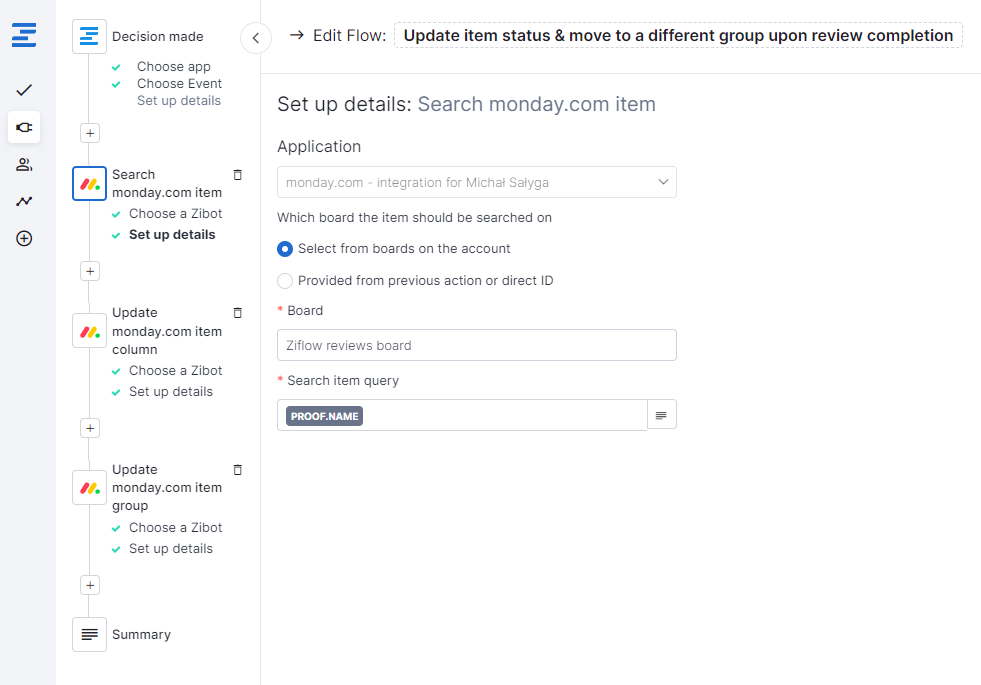Click the circled plus icon in the sidebar
Image resolution: width=981 pixels, height=685 pixels.
[x=24, y=239]
